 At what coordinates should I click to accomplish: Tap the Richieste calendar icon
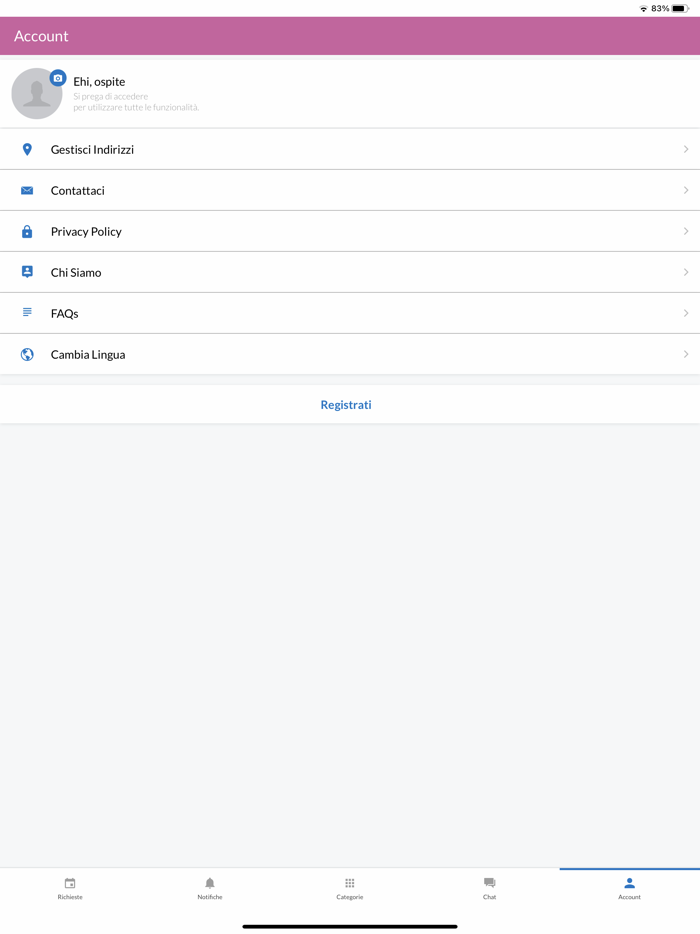pyautogui.click(x=70, y=883)
